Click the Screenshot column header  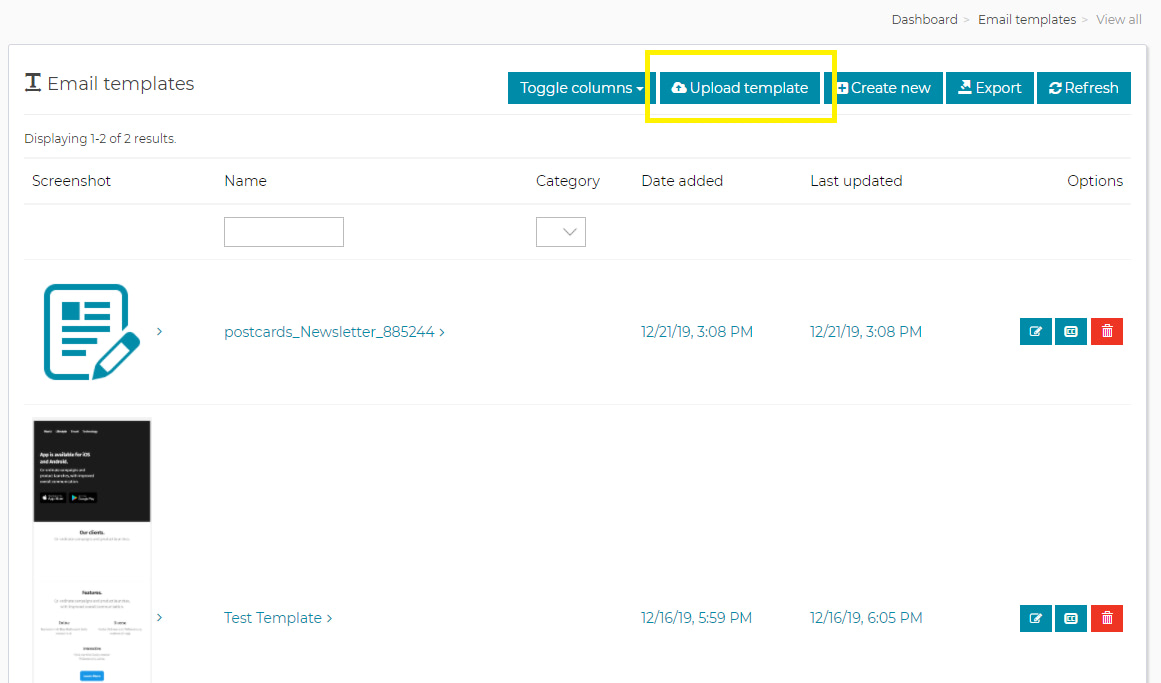71,181
